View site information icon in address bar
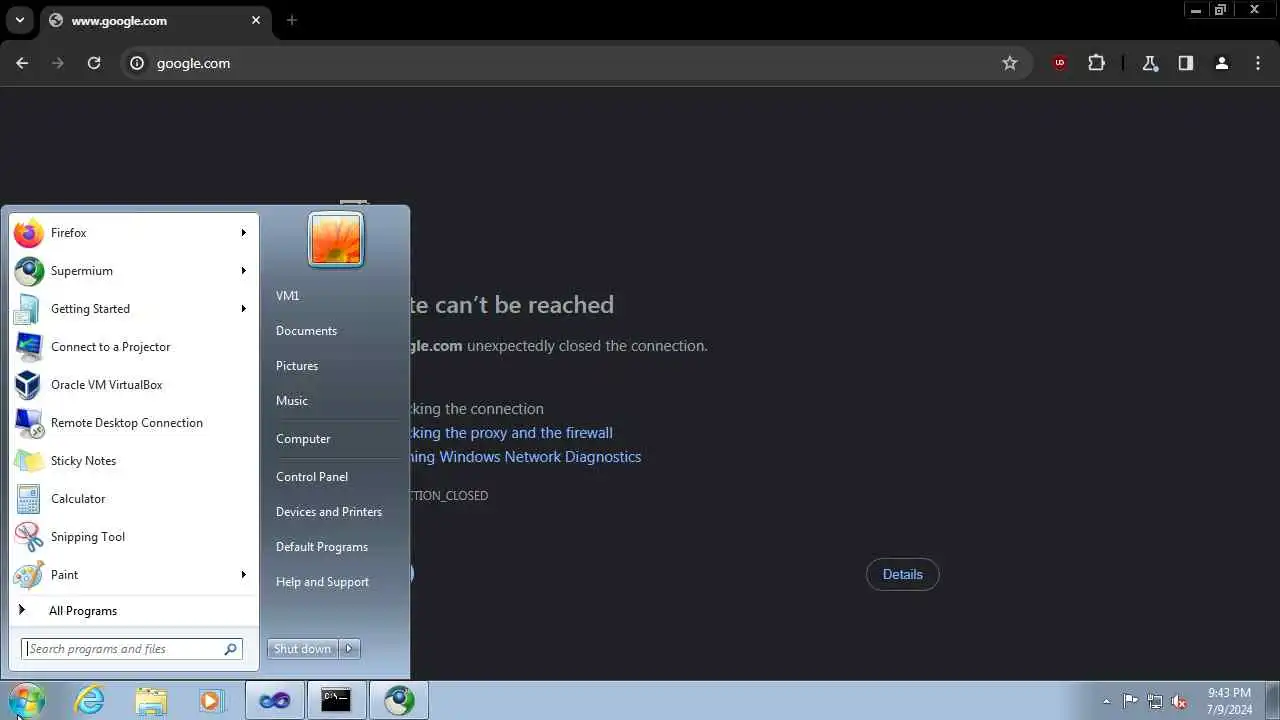The width and height of the screenshot is (1280, 720). coord(138,63)
